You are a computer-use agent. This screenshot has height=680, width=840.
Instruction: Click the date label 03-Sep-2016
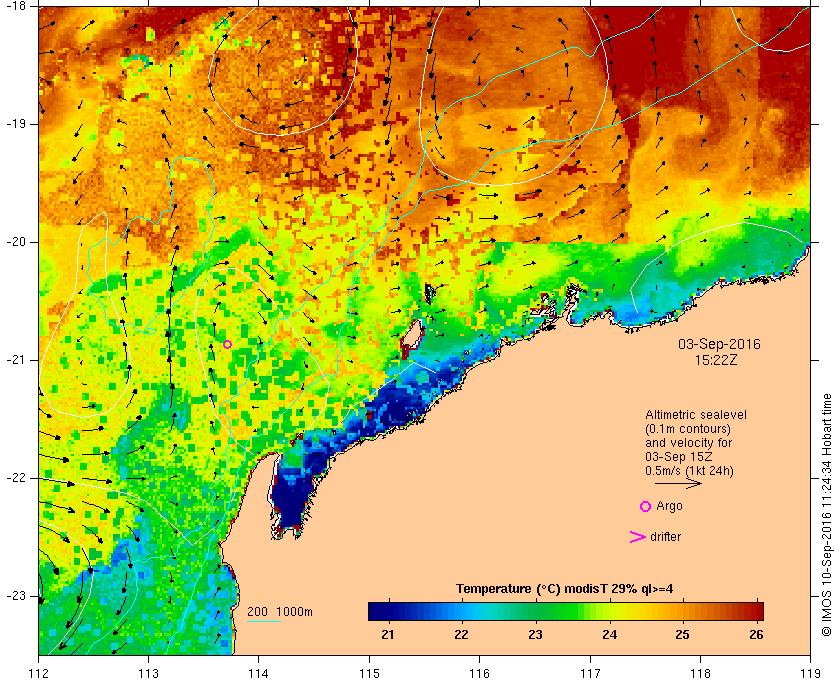point(719,344)
